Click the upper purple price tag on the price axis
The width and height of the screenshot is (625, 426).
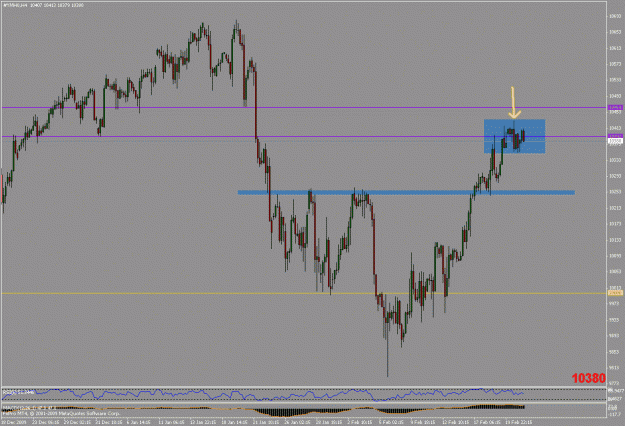click(615, 108)
